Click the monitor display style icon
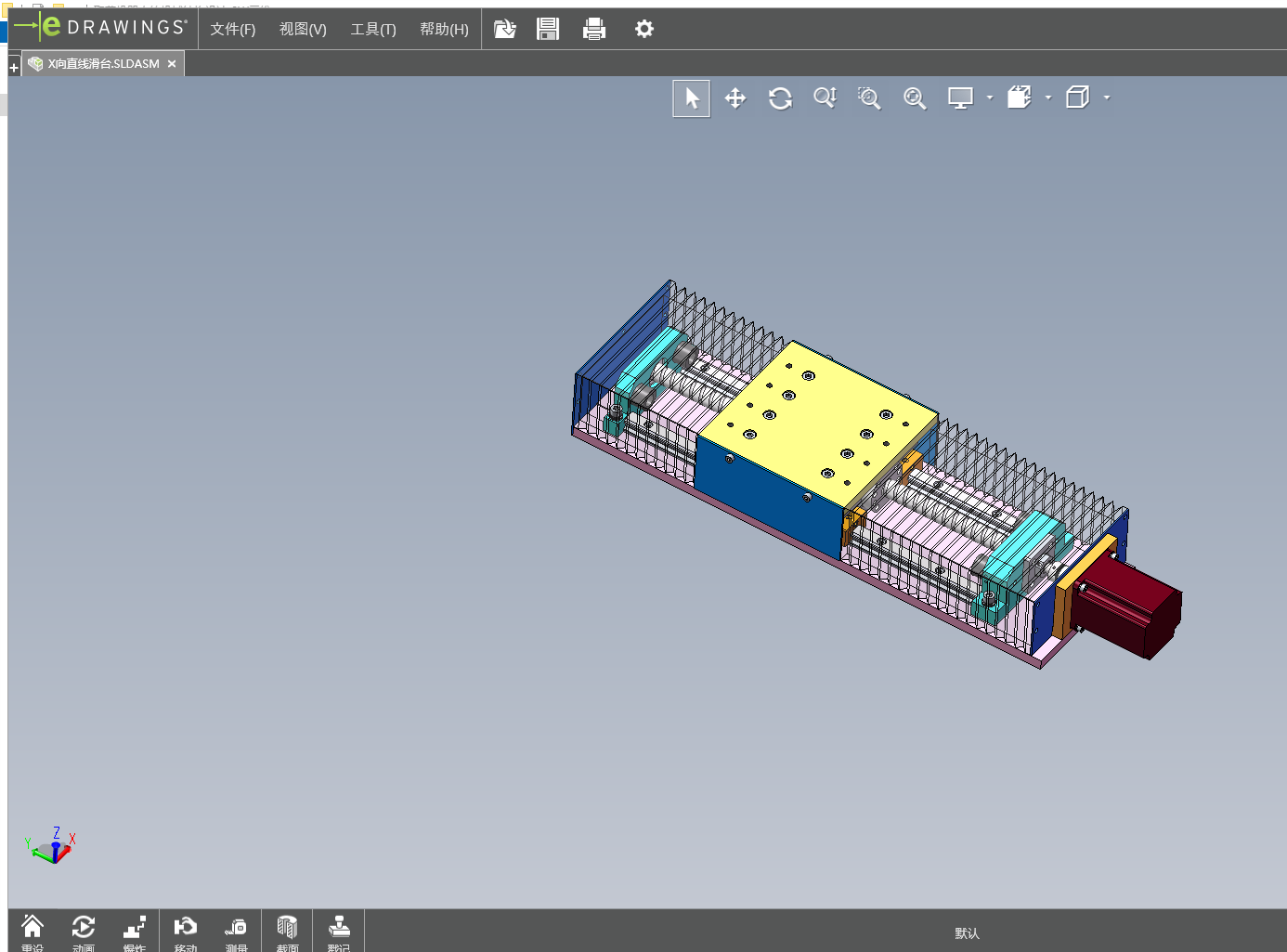Screen dimensions: 1287x952 point(960,98)
